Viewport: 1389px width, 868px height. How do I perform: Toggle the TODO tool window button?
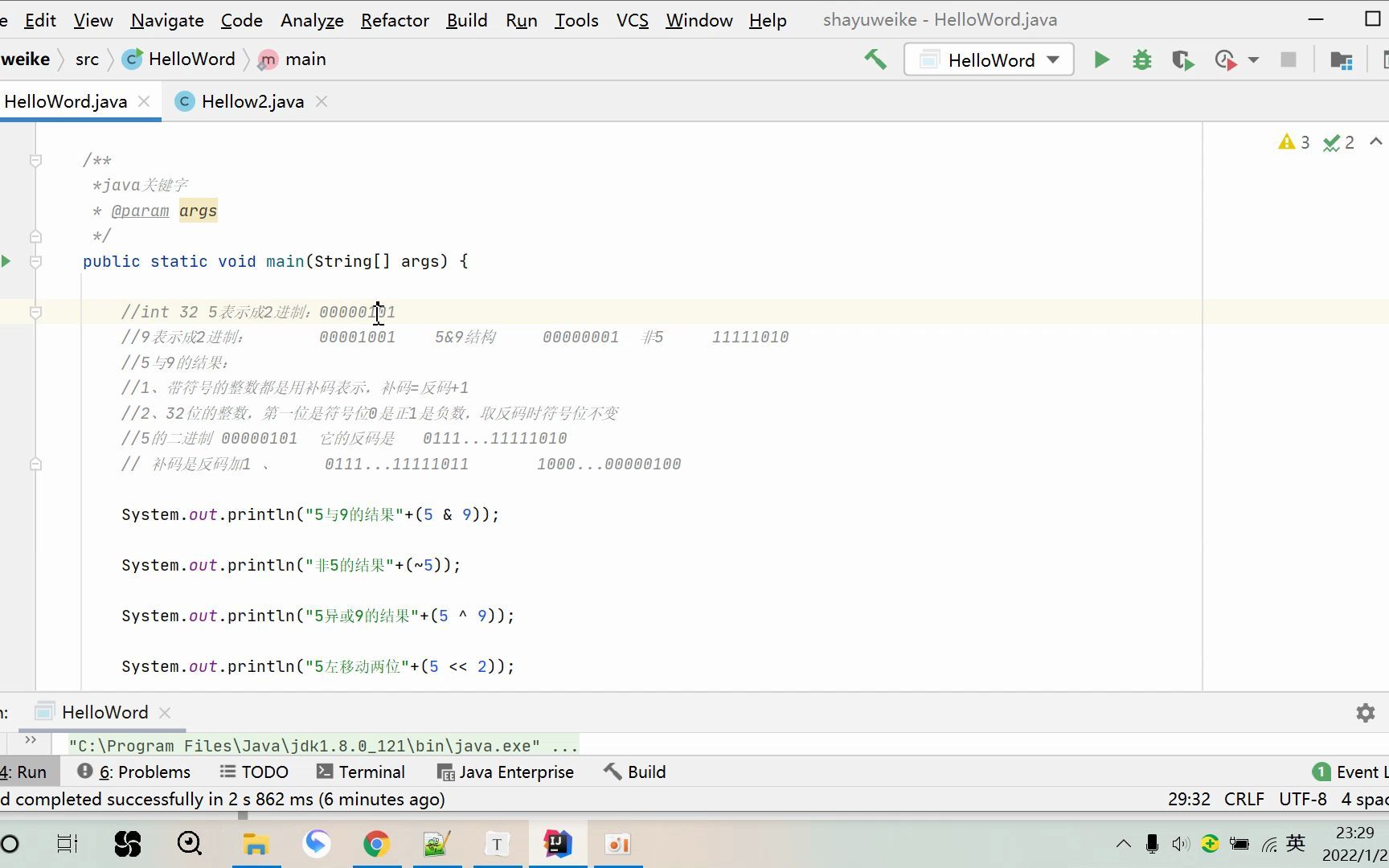pyautogui.click(x=254, y=772)
